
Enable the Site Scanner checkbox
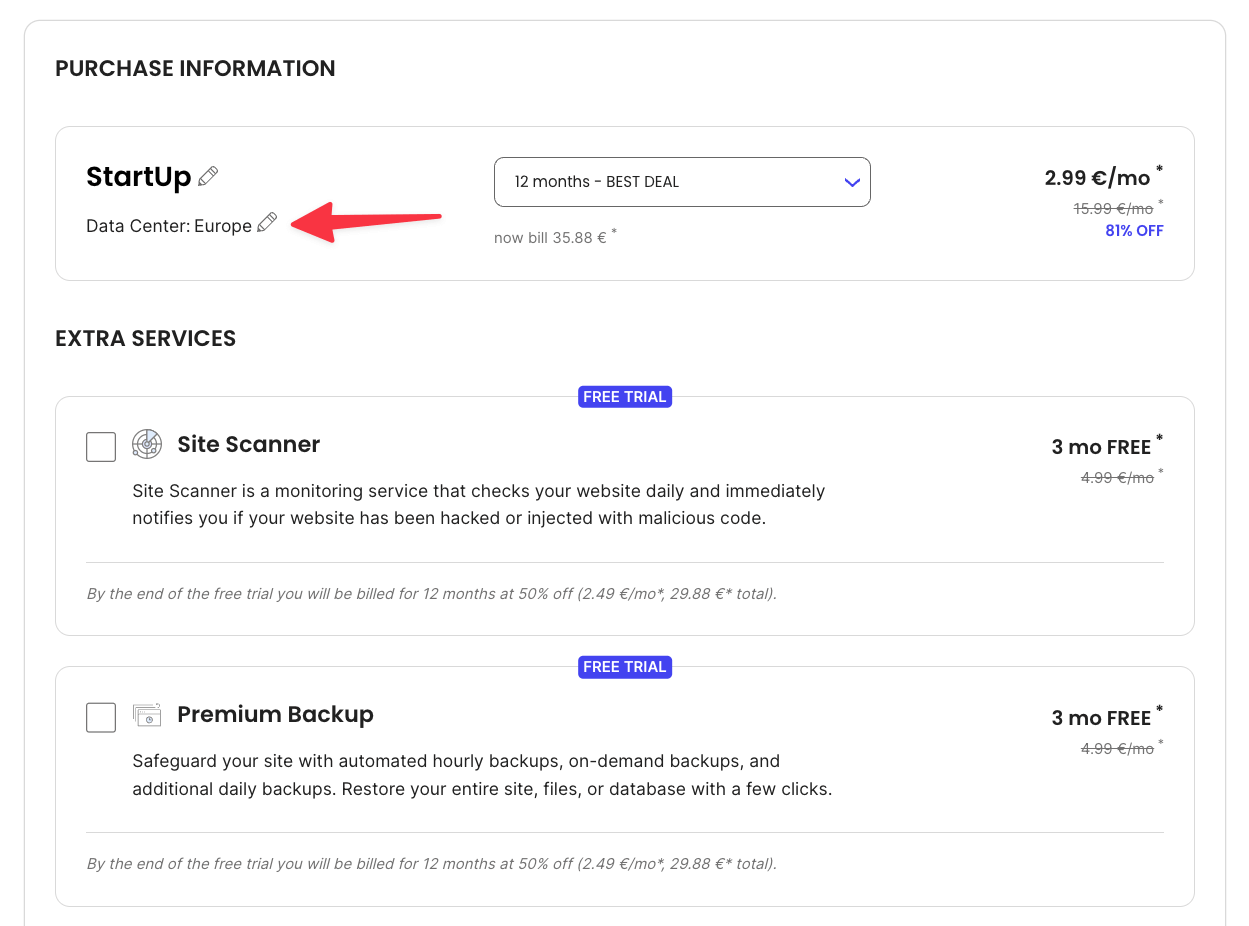(100, 446)
